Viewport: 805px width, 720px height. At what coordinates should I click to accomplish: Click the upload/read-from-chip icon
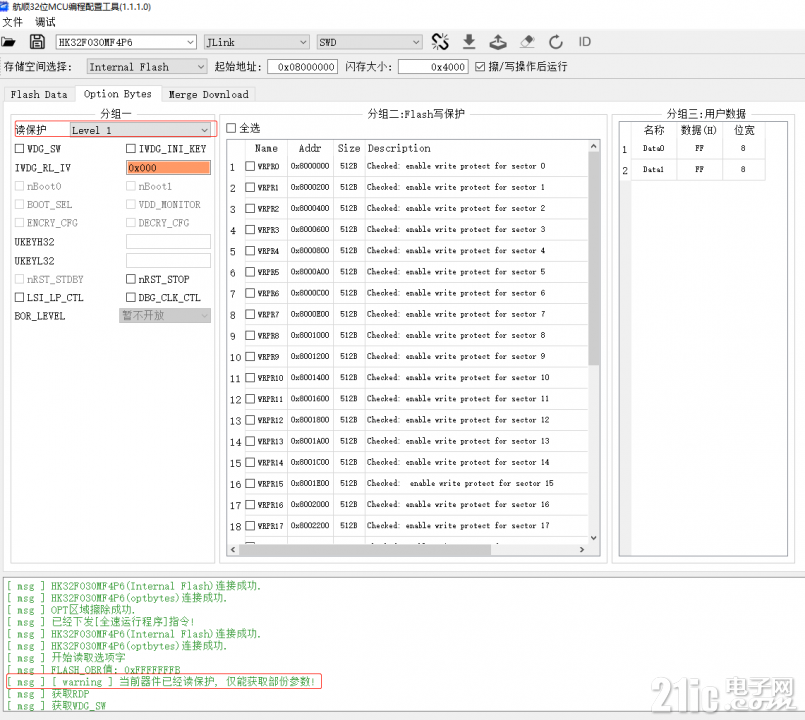497,42
